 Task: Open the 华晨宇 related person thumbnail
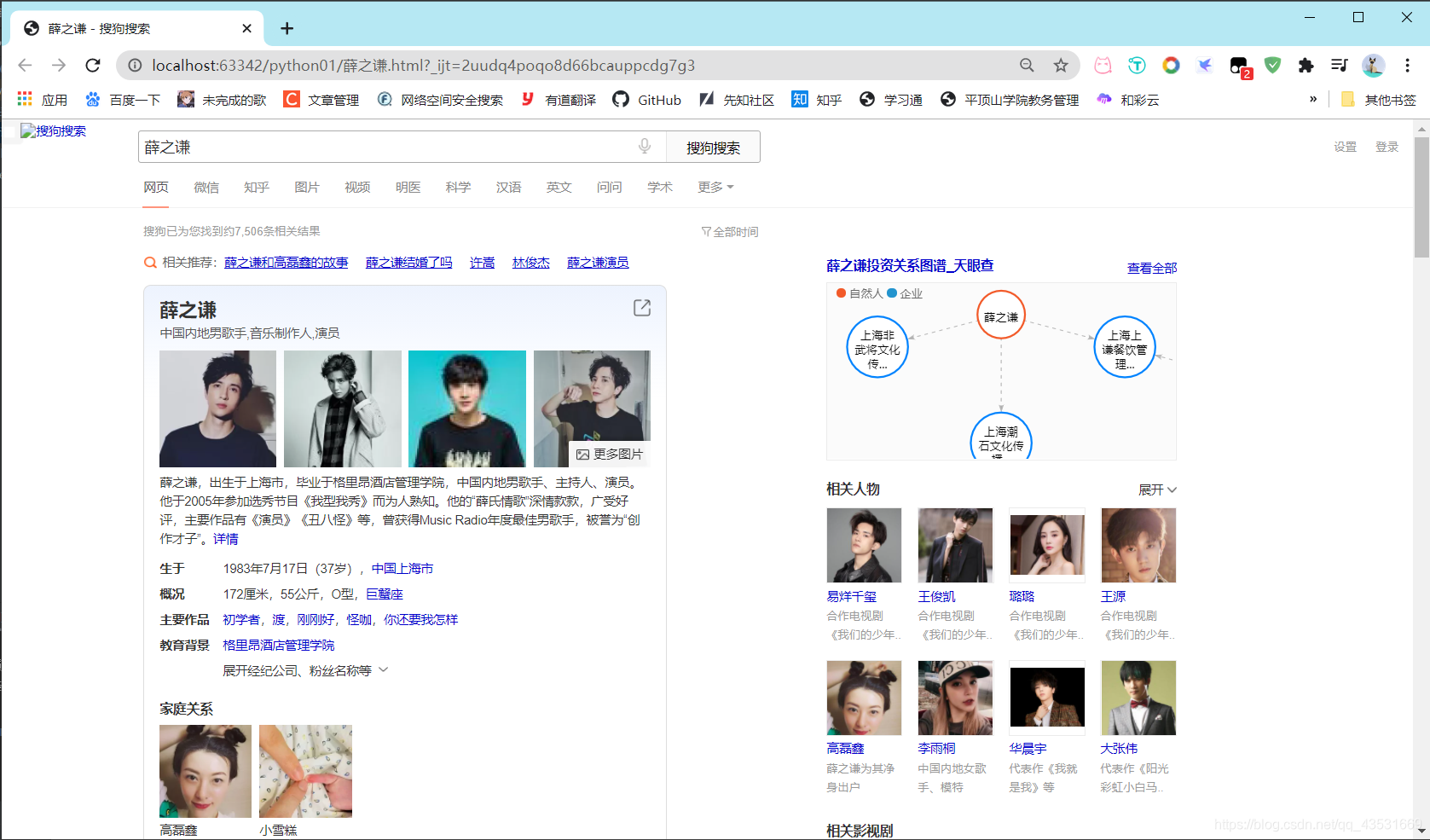point(1047,697)
